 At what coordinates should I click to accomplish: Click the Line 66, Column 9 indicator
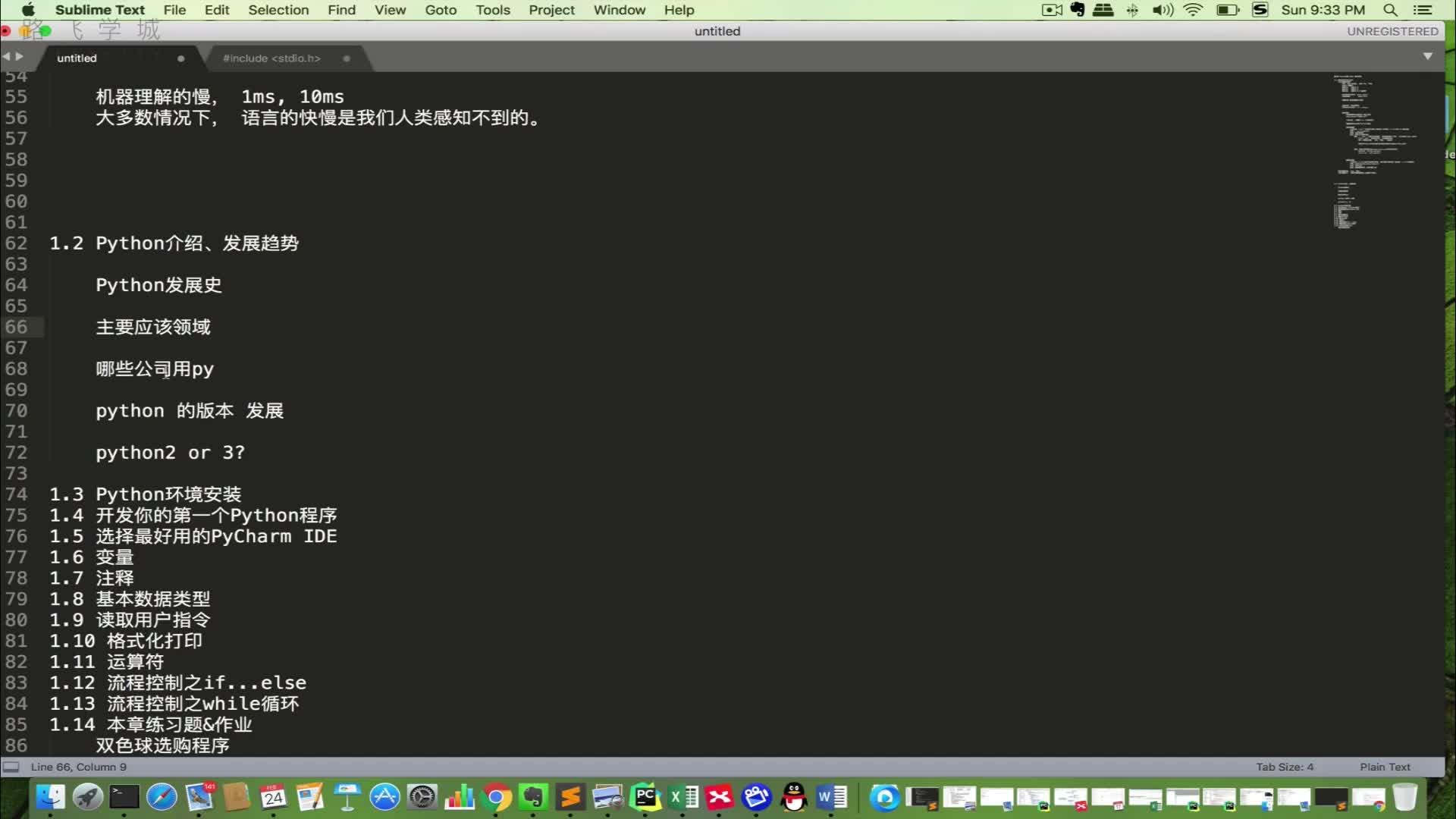[77, 767]
